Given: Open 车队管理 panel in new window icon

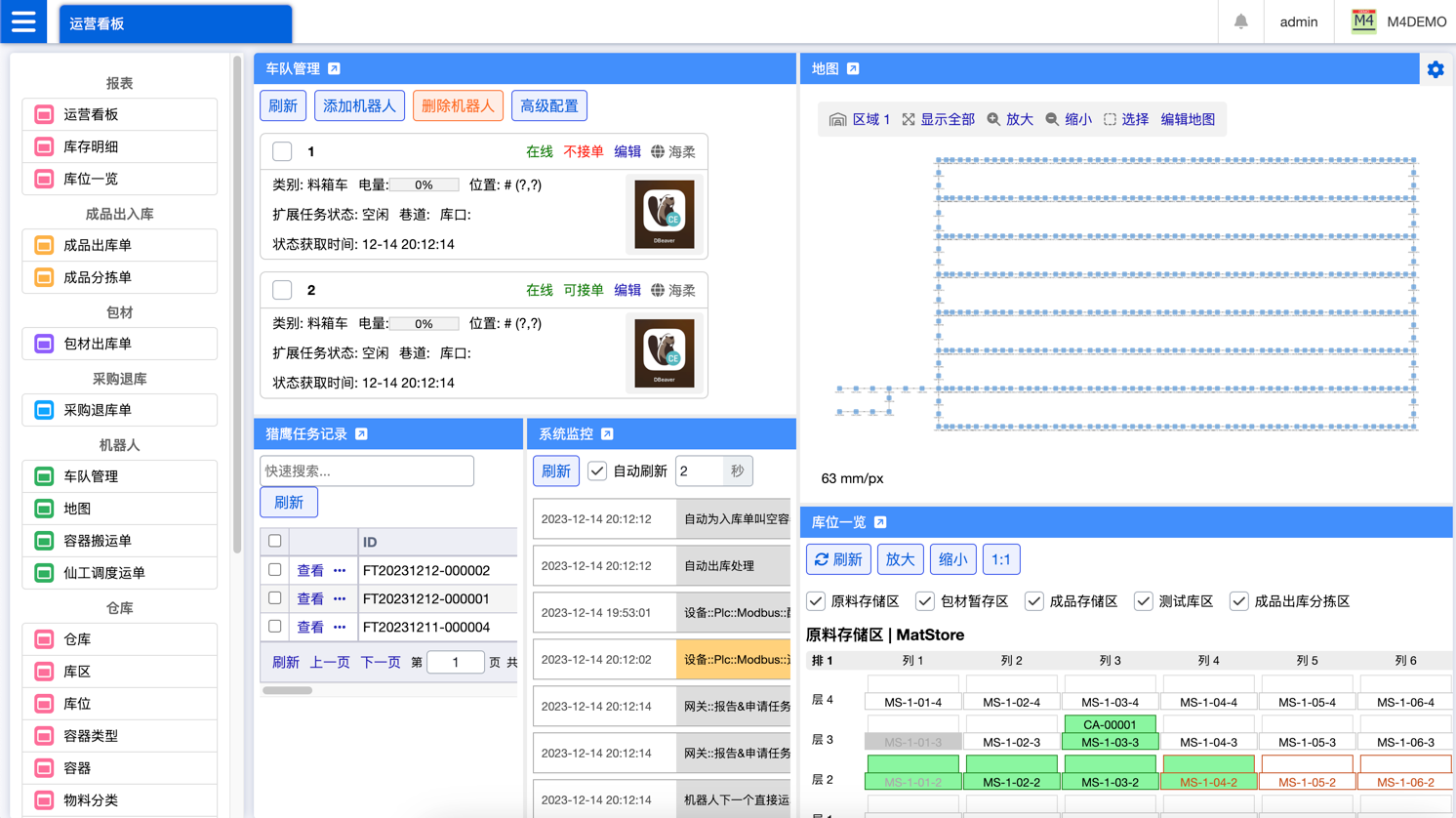Looking at the screenshot, I should 335,68.
